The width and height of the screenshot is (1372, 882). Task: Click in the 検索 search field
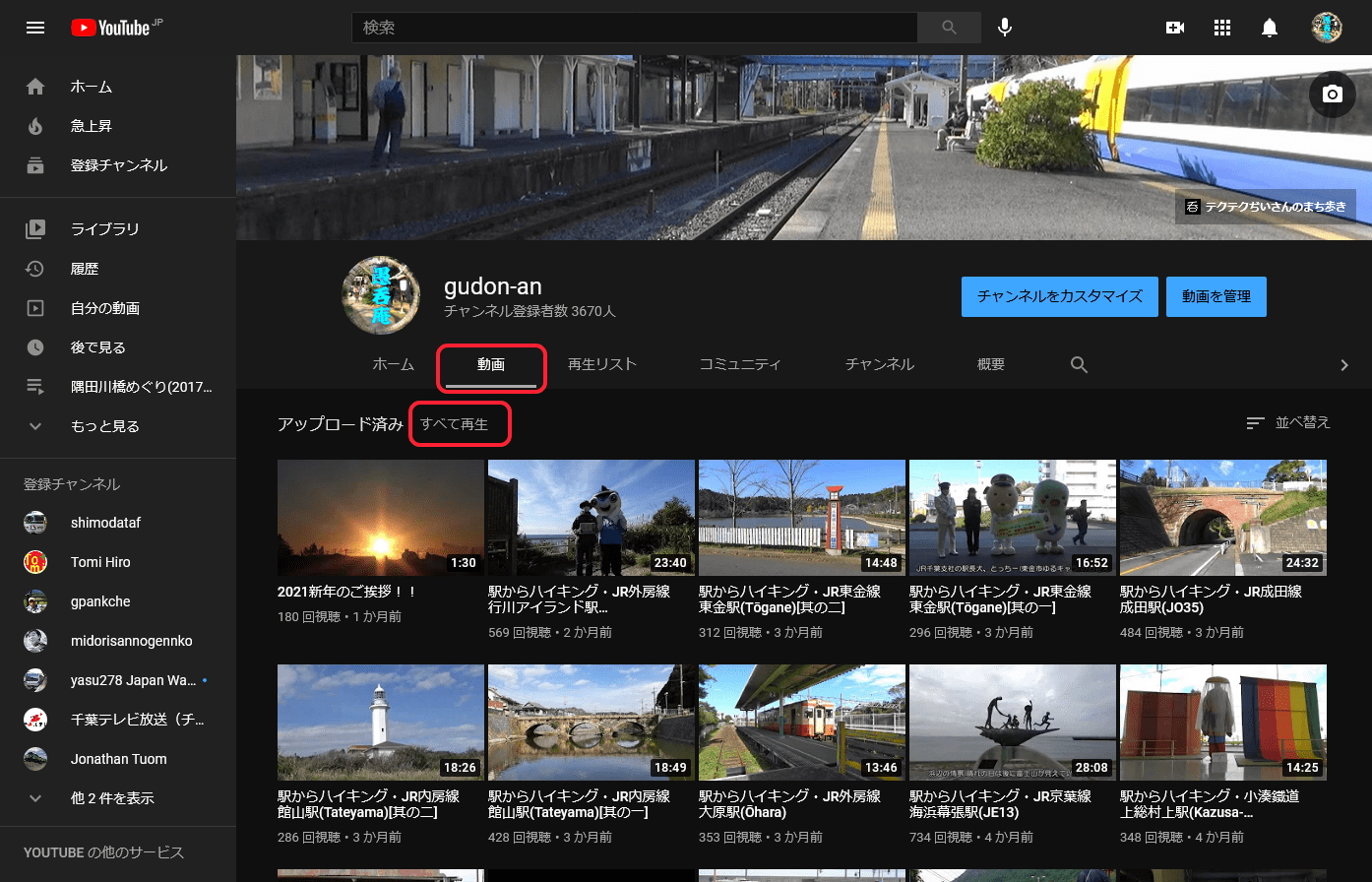point(634,28)
